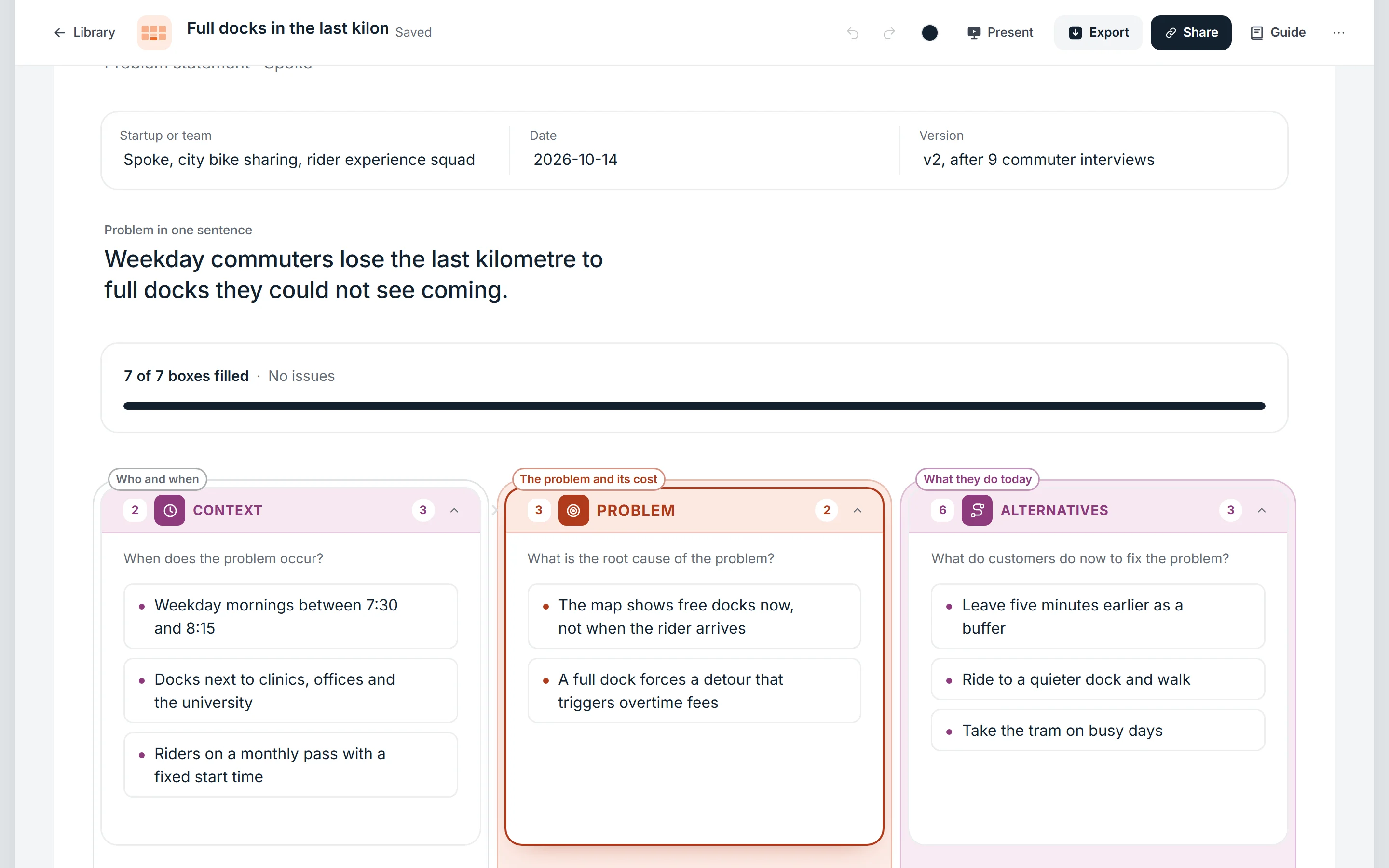
Task: Click the Export button
Action: (1098, 33)
